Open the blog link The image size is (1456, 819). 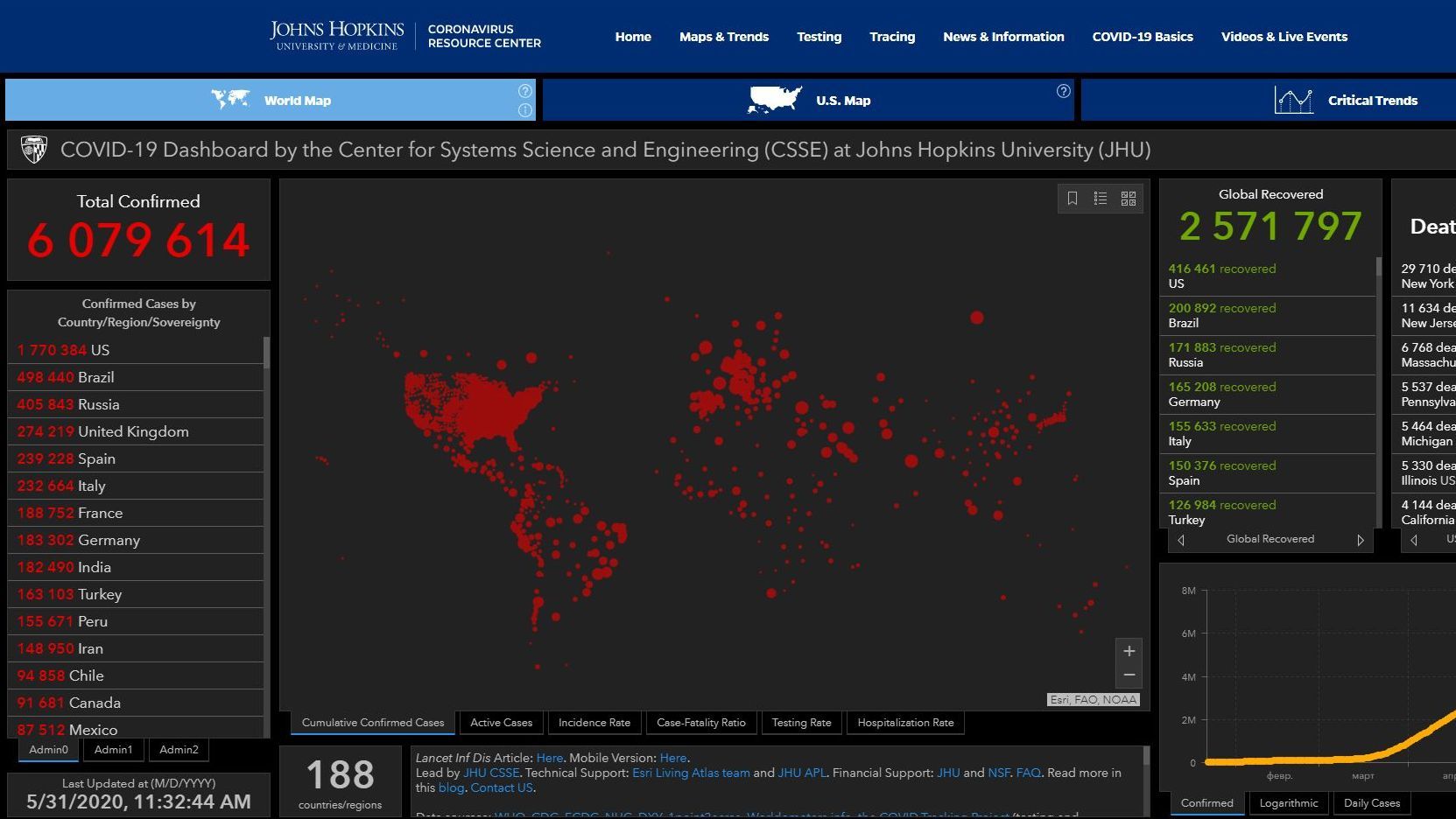pyautogui.click(x=451, y=787)
